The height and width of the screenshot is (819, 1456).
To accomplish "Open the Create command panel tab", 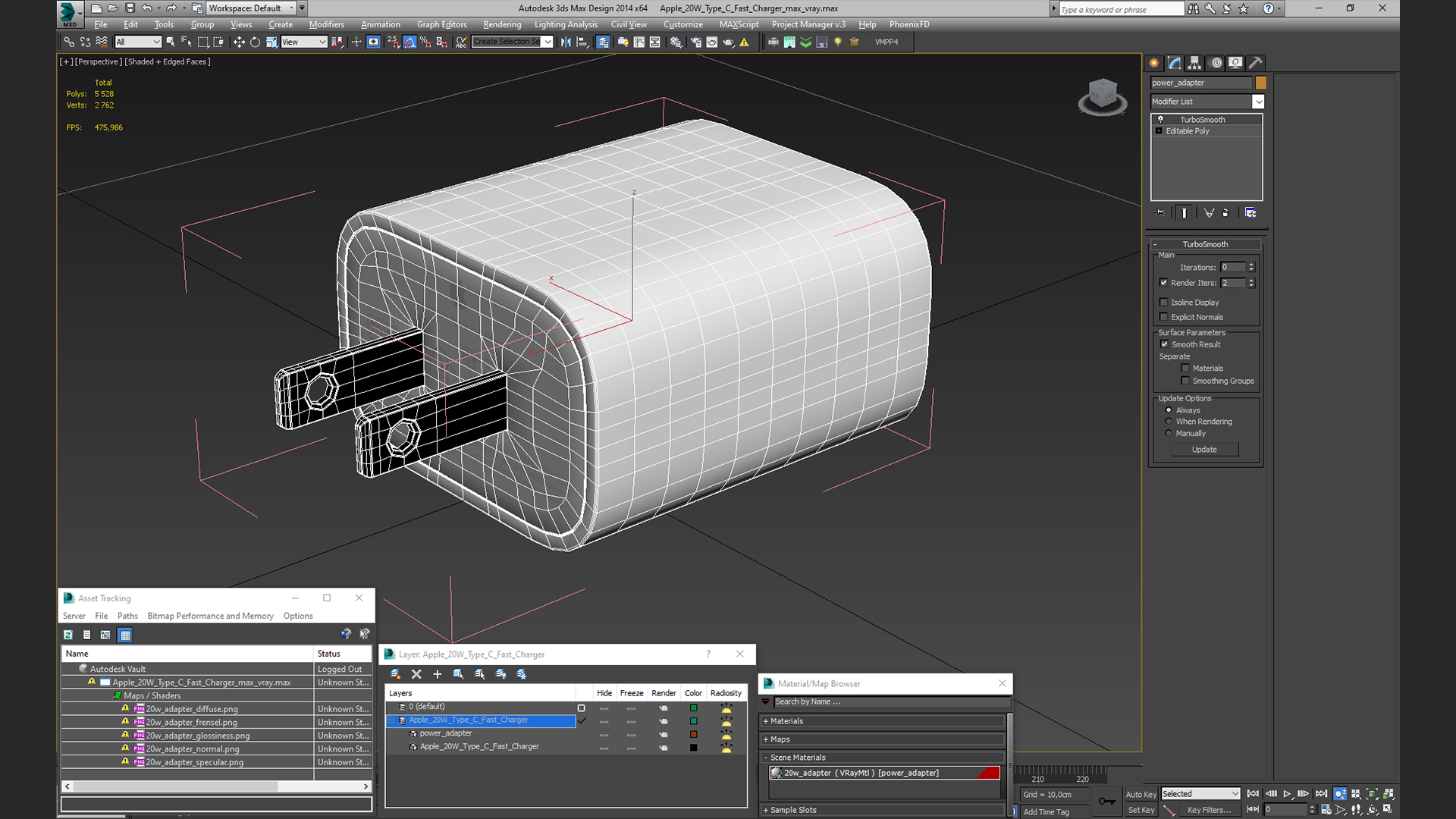I will click(1154, 63).
